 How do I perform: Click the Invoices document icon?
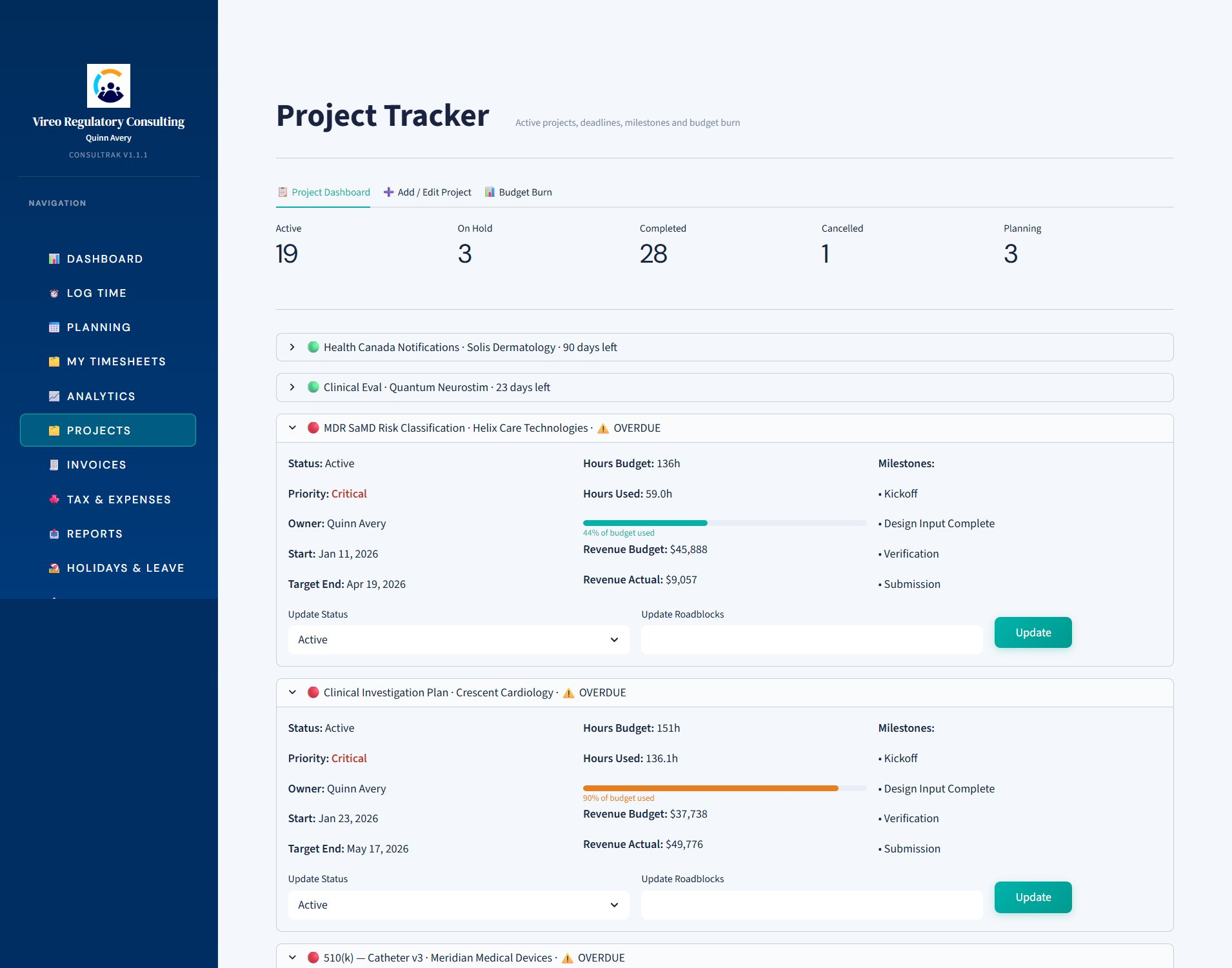click(54, 465)
